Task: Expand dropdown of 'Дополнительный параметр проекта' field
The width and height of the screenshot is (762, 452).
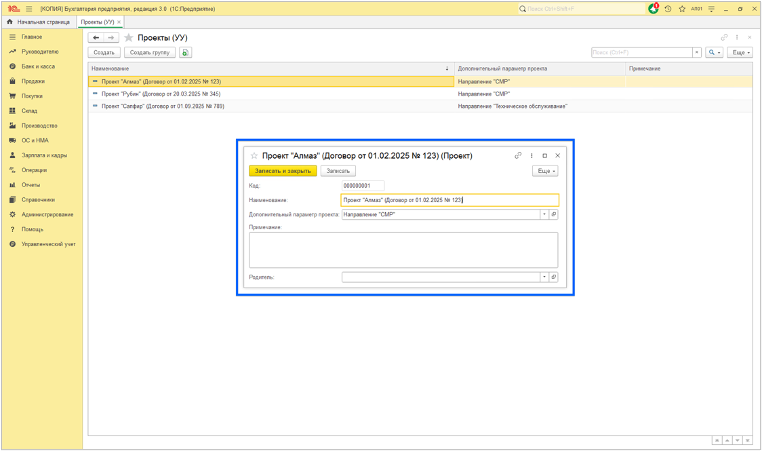Action: click(545, 214)
